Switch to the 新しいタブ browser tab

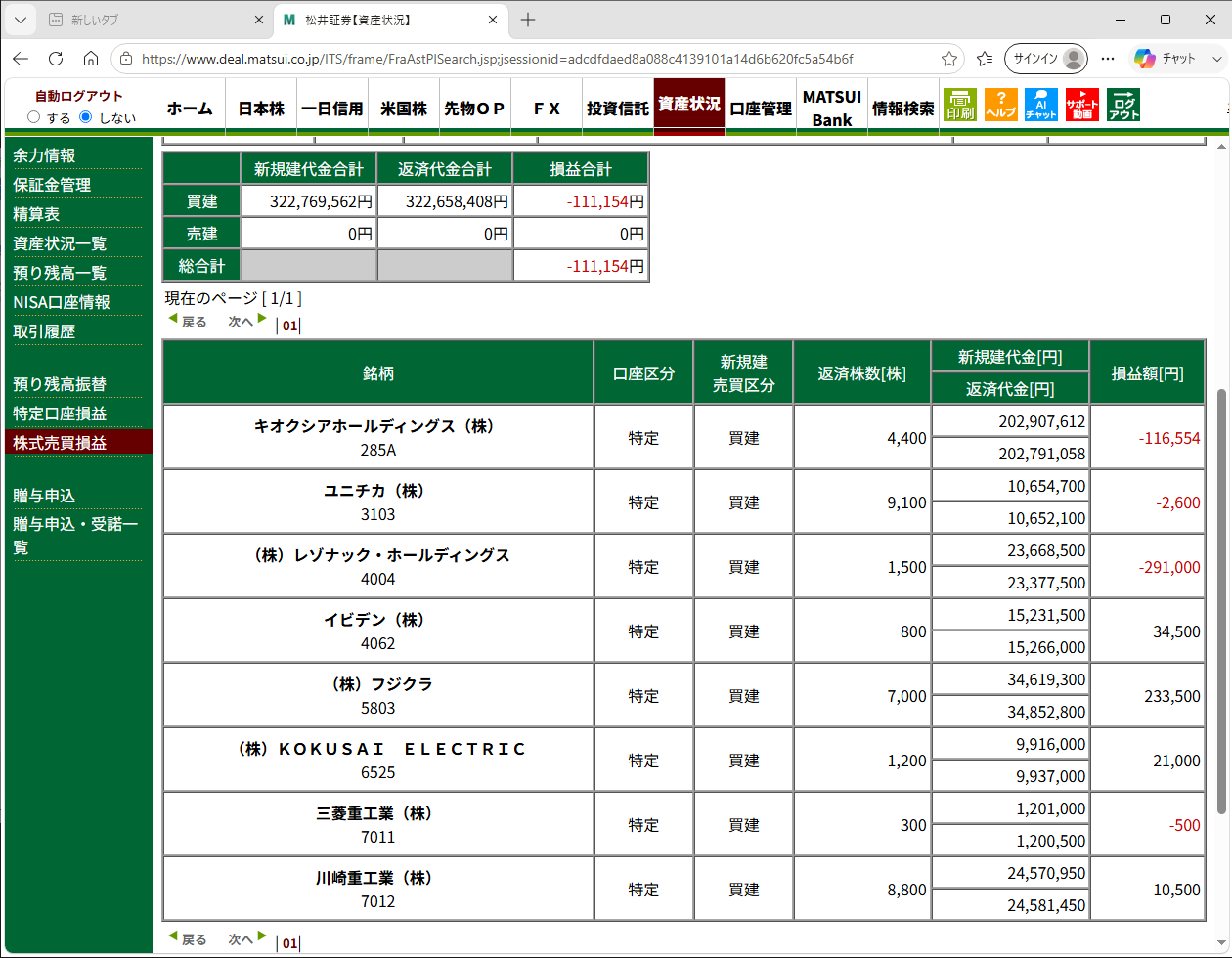155,20
